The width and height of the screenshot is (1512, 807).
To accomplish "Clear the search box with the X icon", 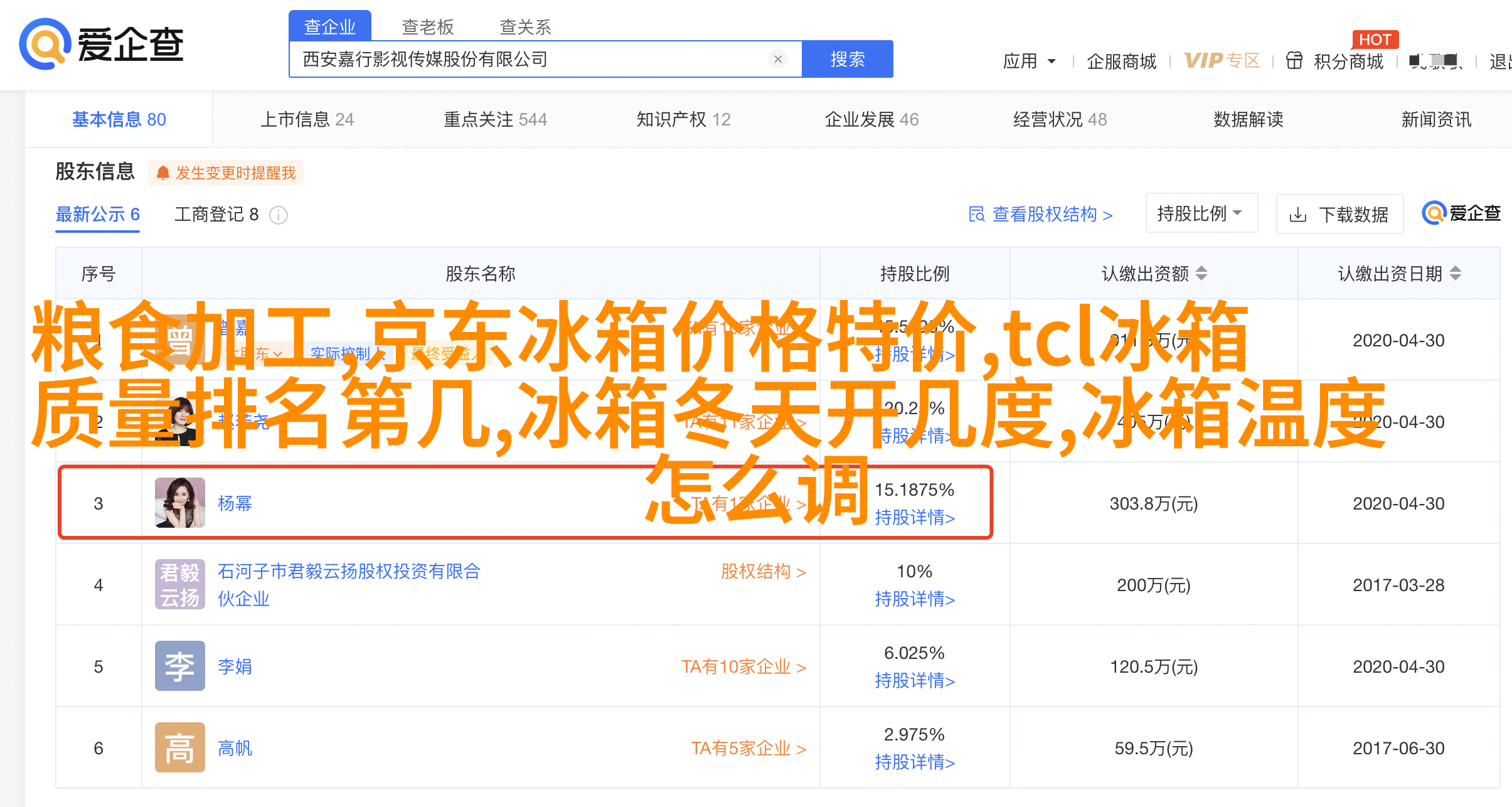I will point(778,59).
